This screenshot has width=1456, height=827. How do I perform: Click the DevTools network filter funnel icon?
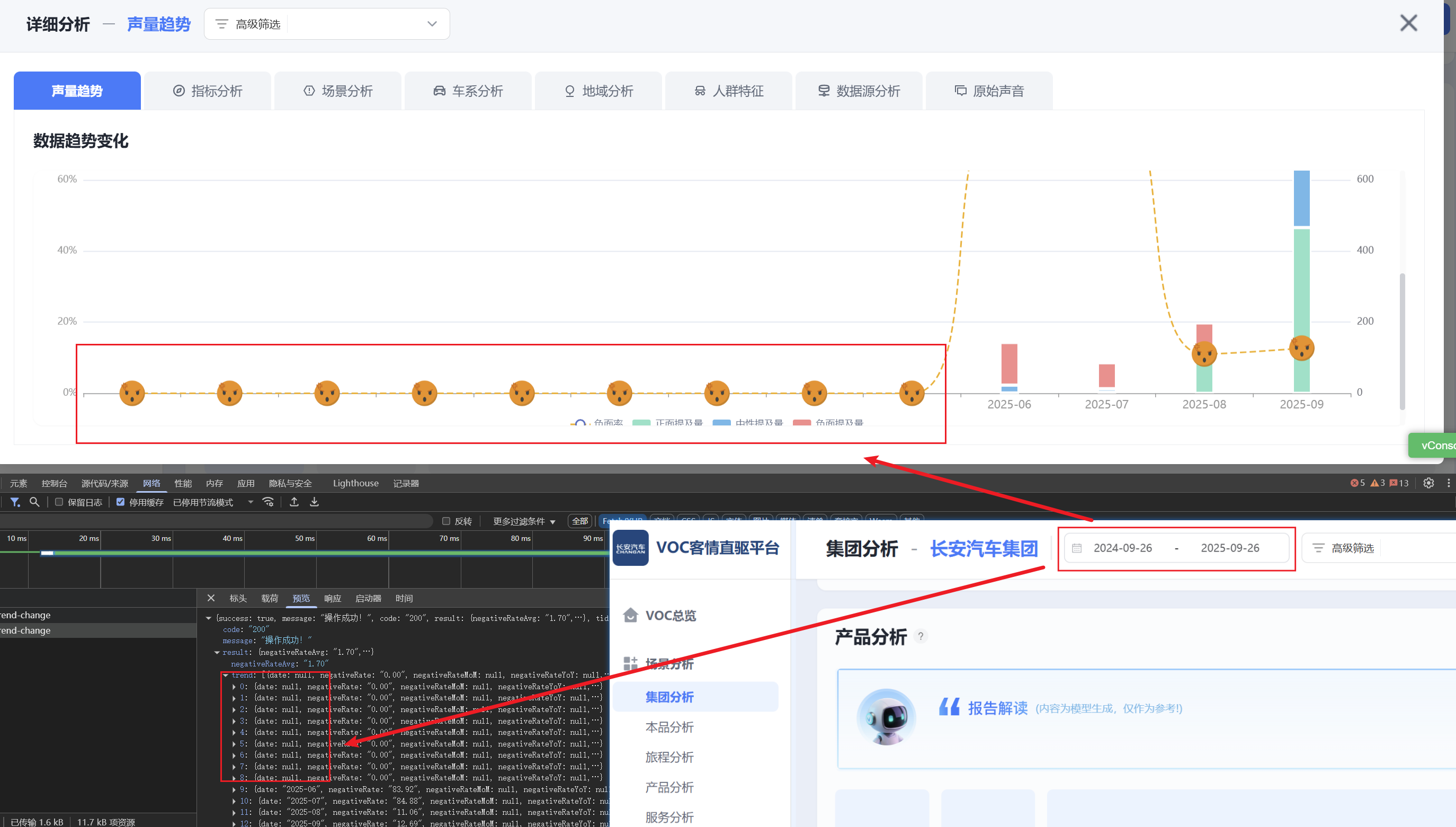[x=15, y=502]
